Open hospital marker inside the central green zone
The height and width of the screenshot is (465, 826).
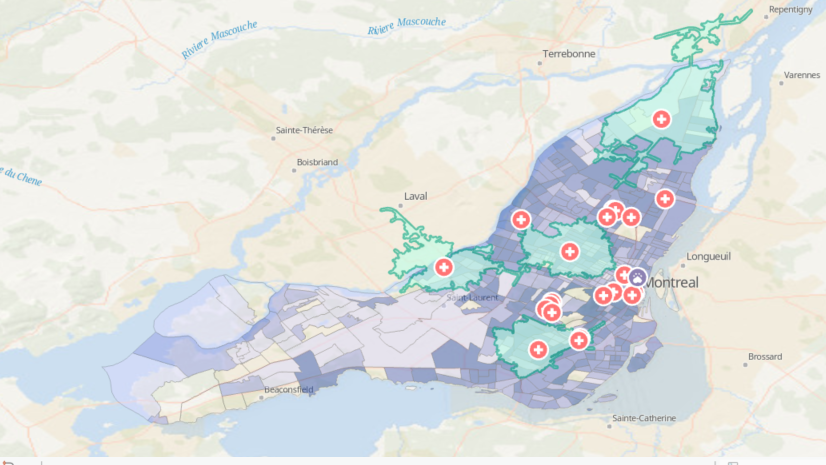point(569,251)
